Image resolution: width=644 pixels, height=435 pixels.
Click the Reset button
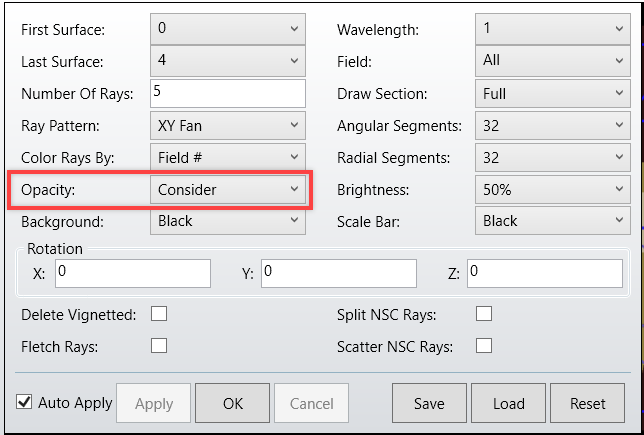coord(588,404)
